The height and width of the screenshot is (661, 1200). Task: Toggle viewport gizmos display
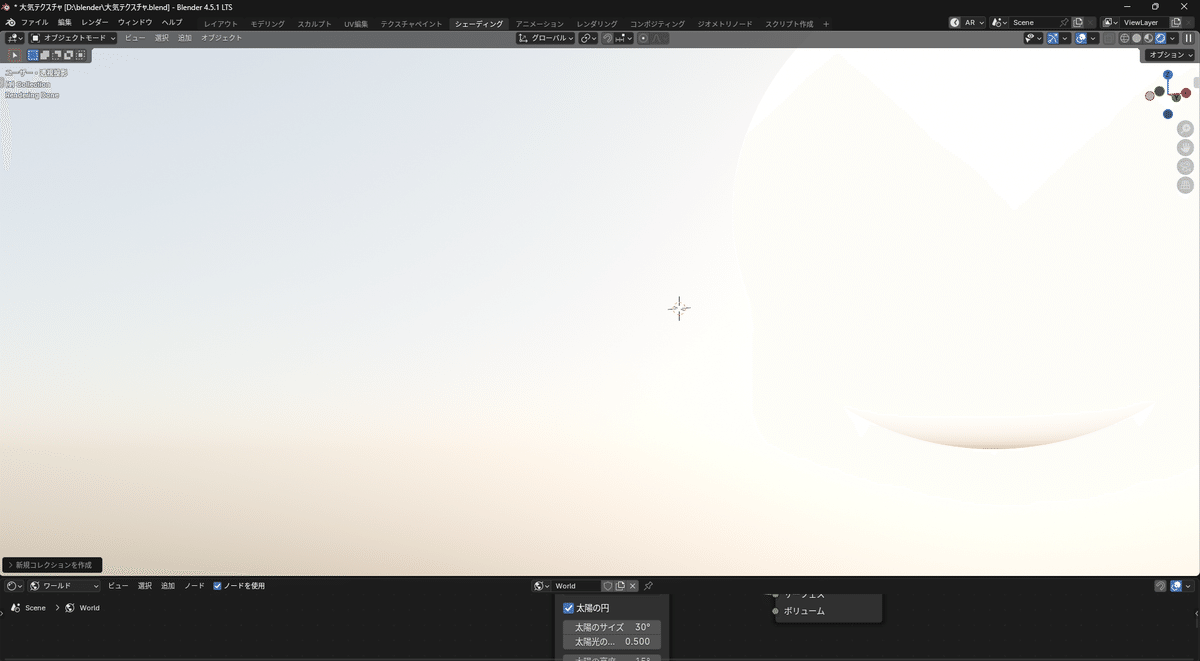coord(1053,38)
